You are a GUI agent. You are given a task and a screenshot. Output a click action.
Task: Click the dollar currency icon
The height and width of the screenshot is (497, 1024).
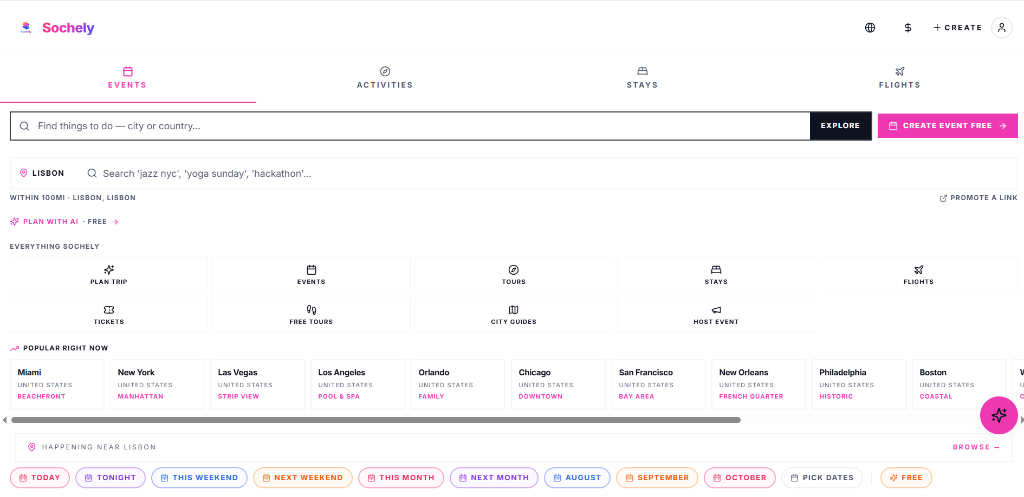[908, 27]
